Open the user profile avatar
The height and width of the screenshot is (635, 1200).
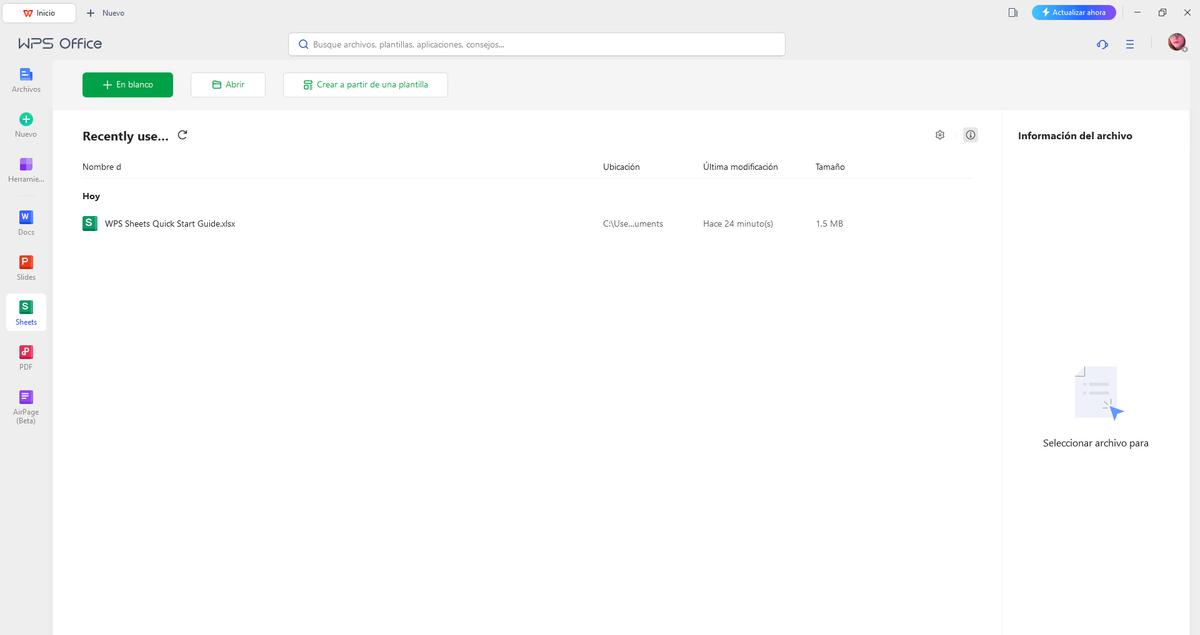pos(1177,43)
